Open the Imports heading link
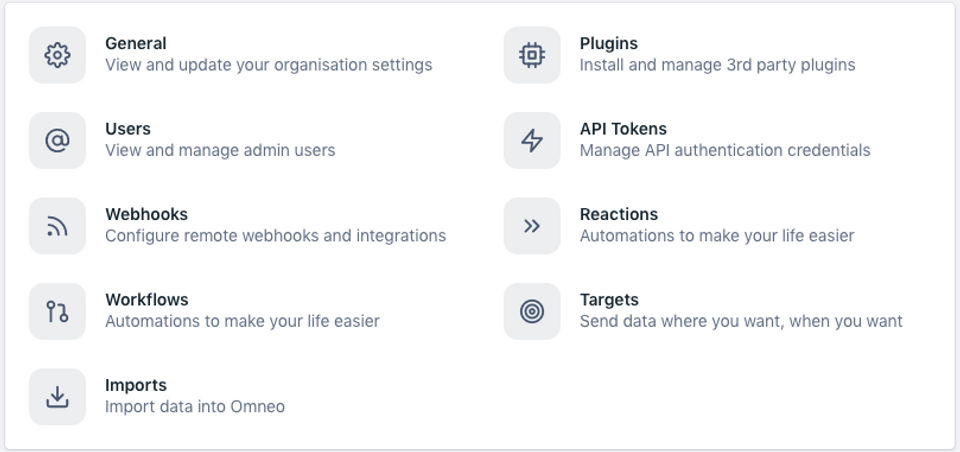960x452 pixels. [136, 385]
